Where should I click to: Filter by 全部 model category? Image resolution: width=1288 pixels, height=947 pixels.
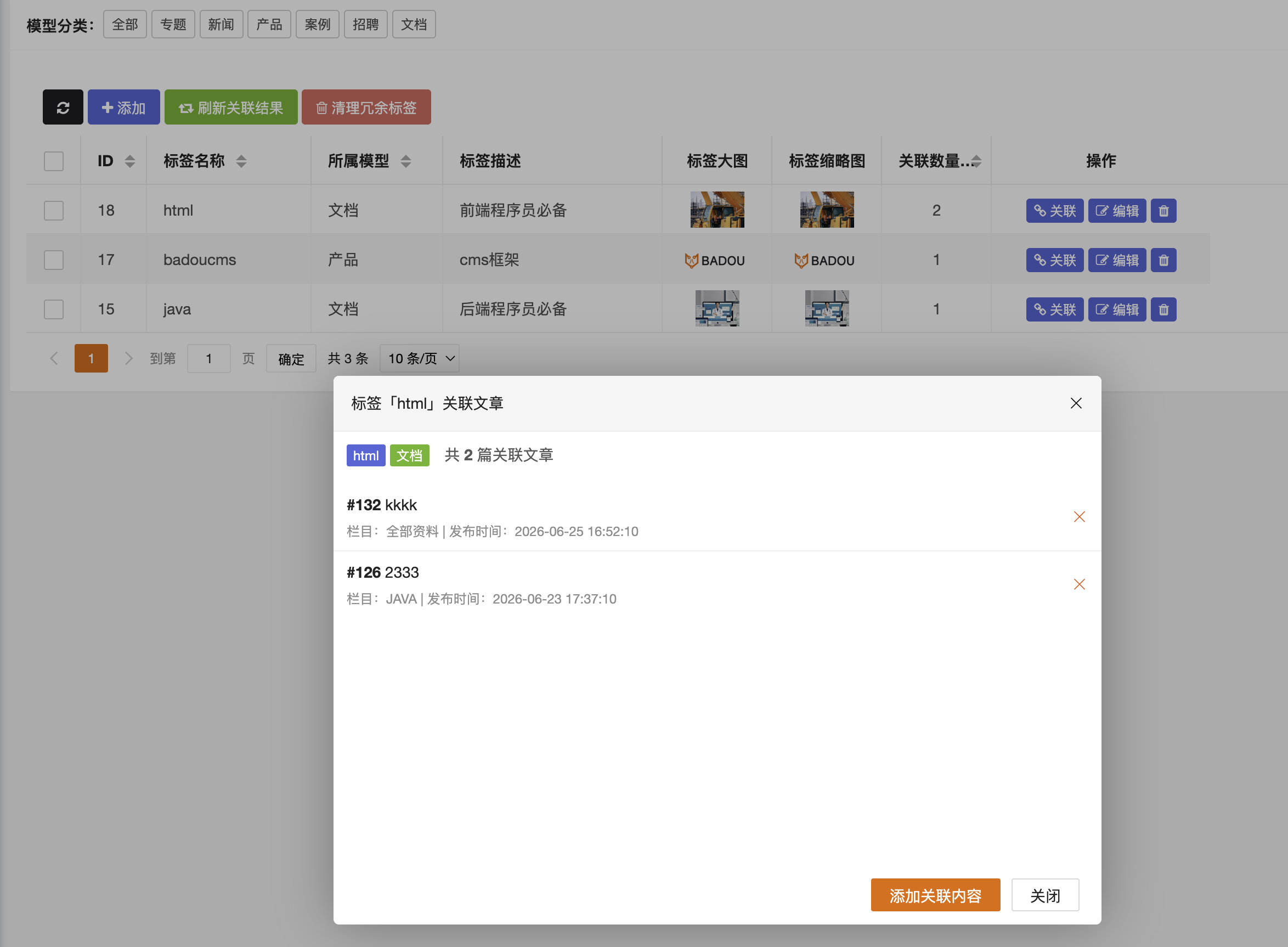coord(125,25)
